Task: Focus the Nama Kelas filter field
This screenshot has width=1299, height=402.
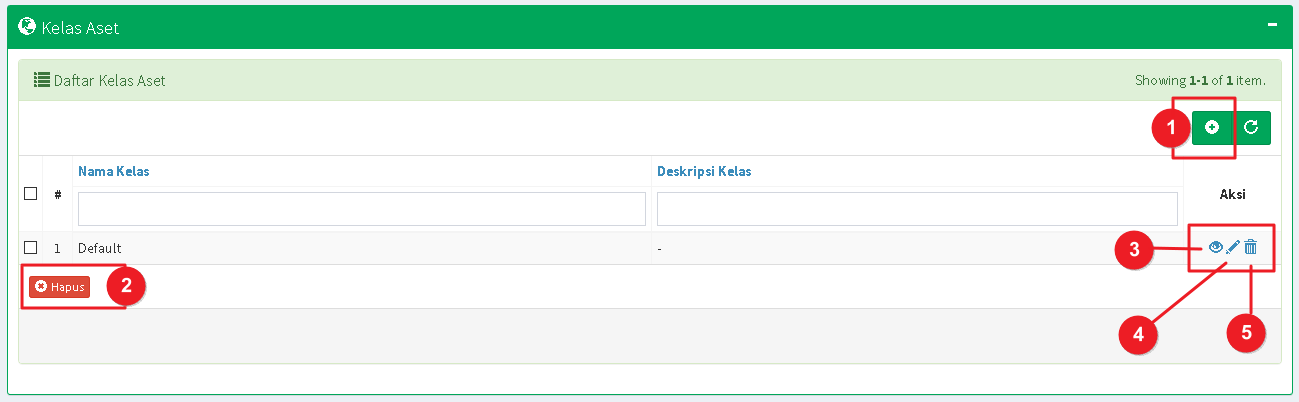Action: (362, 209)
